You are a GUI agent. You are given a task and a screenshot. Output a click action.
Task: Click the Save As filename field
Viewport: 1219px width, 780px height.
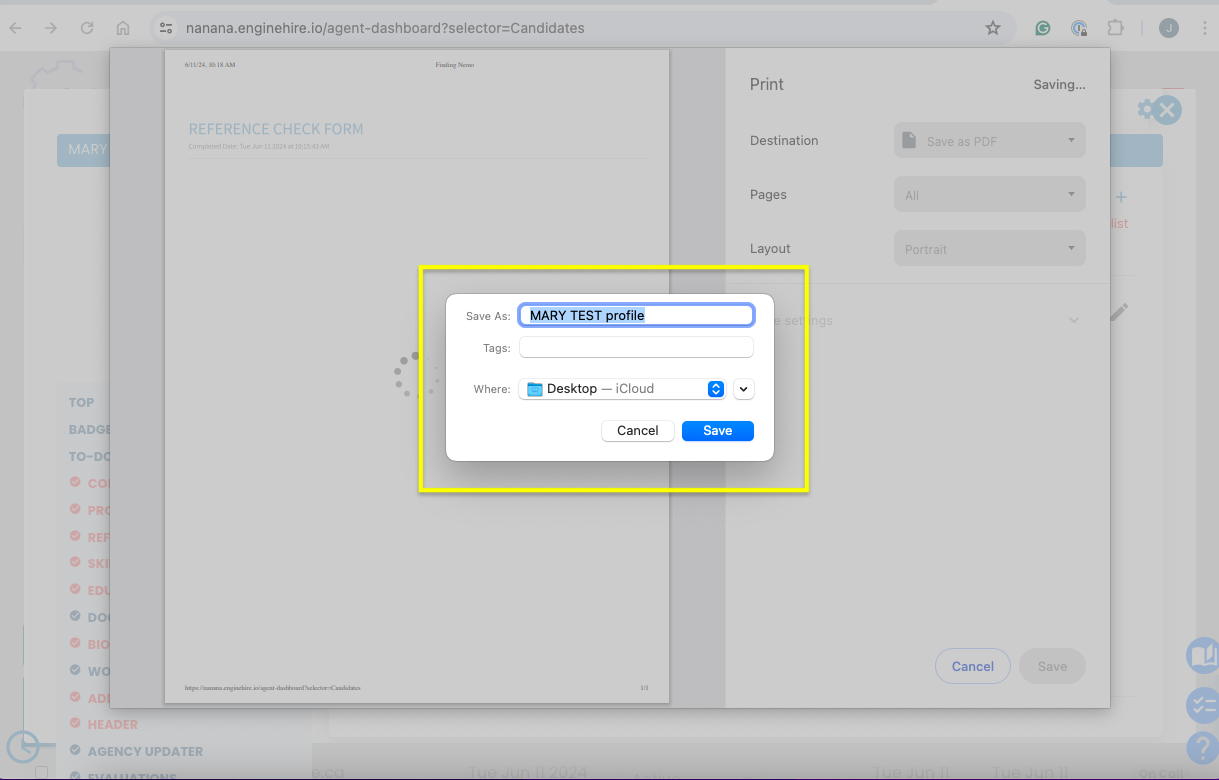coord(636,315)
